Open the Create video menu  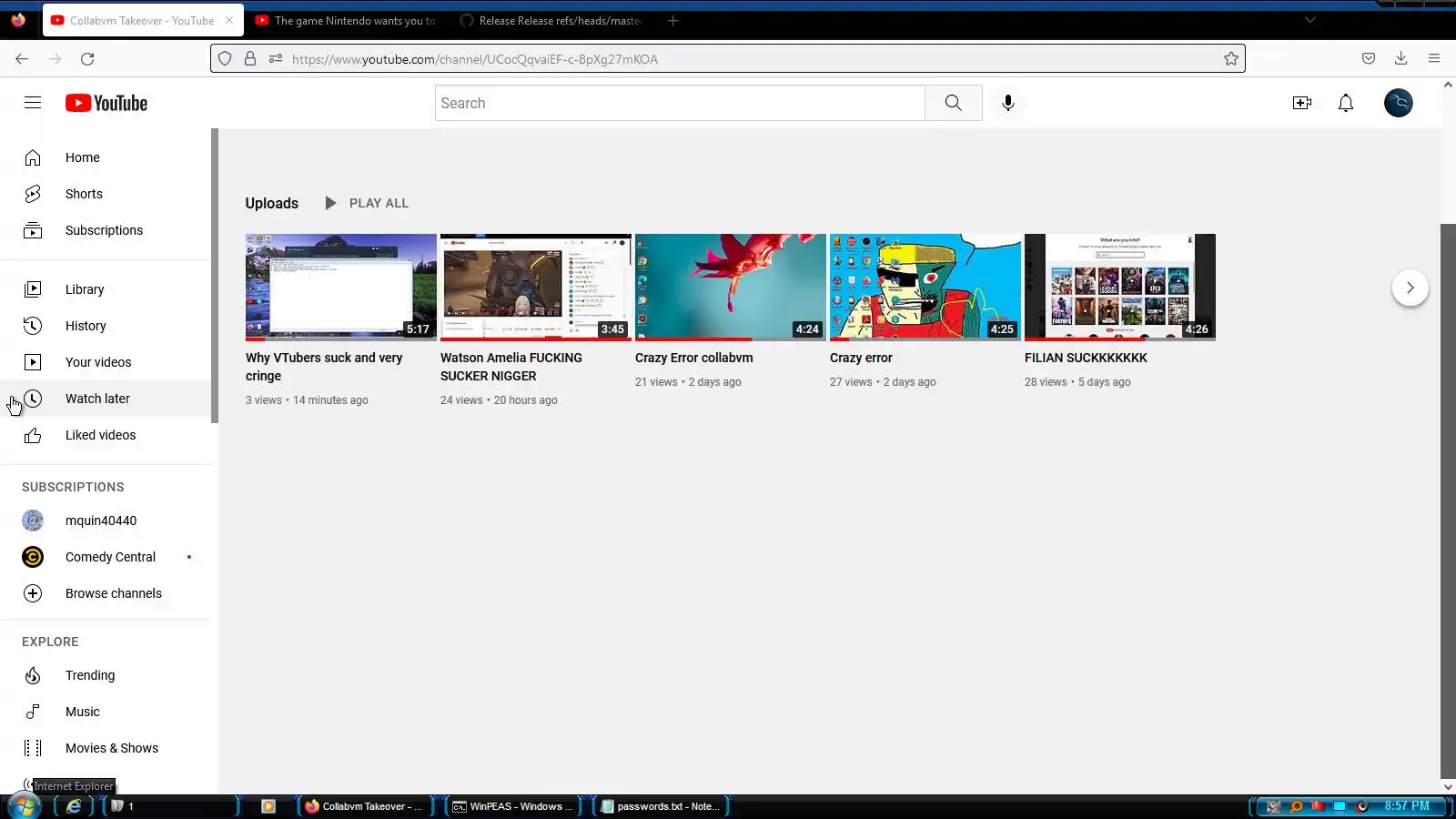point(1302,103)
